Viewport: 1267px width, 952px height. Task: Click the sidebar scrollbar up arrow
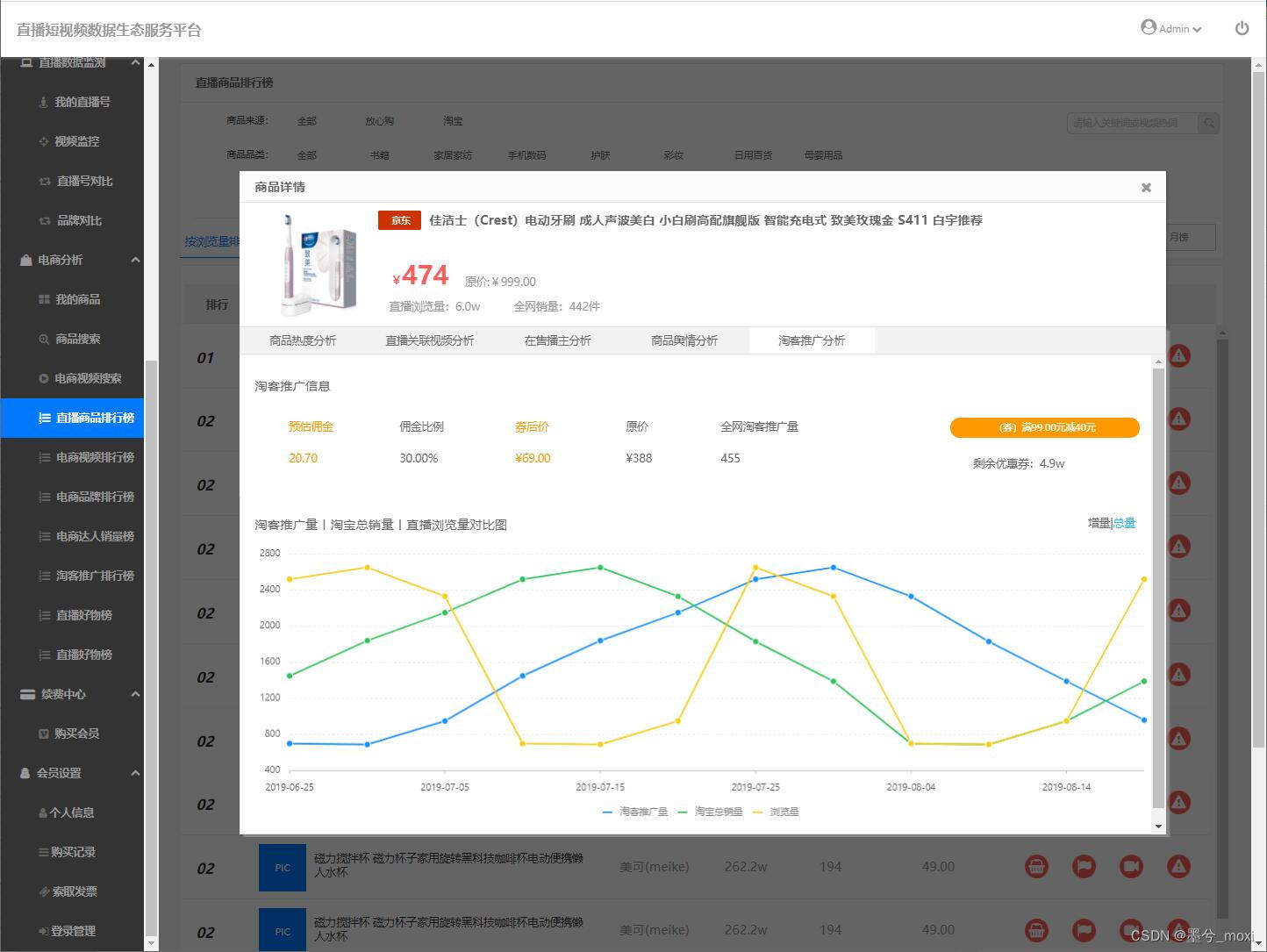(151, 65)
